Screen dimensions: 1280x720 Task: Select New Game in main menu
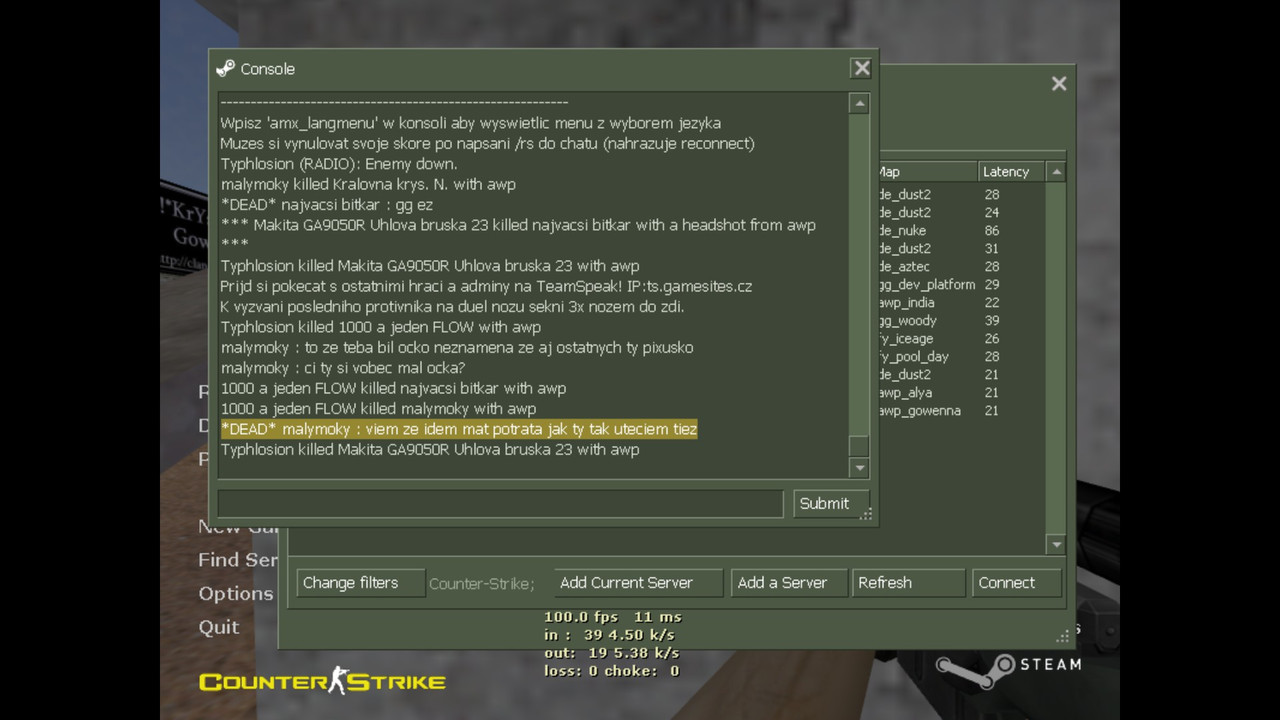[x=238, y=527]
